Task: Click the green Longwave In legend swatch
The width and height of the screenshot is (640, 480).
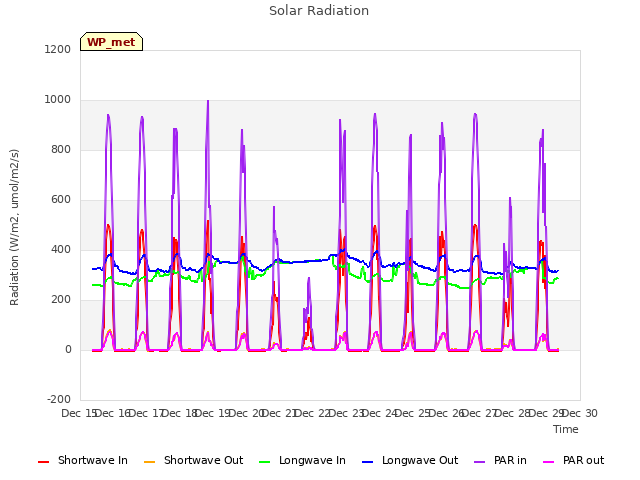Action: pyautogui.click(x=264, y=462)
